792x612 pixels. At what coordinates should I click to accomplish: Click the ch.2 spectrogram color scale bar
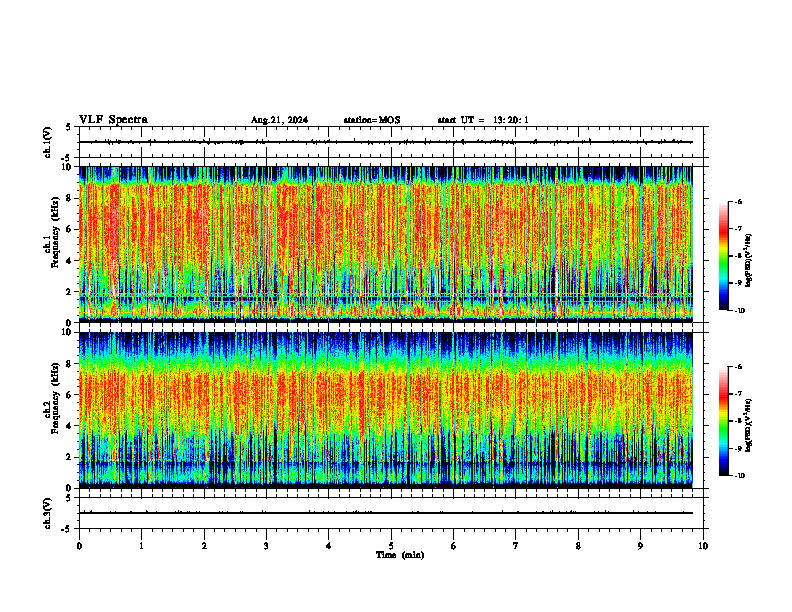pyautogui.click(x=724, y=421)
